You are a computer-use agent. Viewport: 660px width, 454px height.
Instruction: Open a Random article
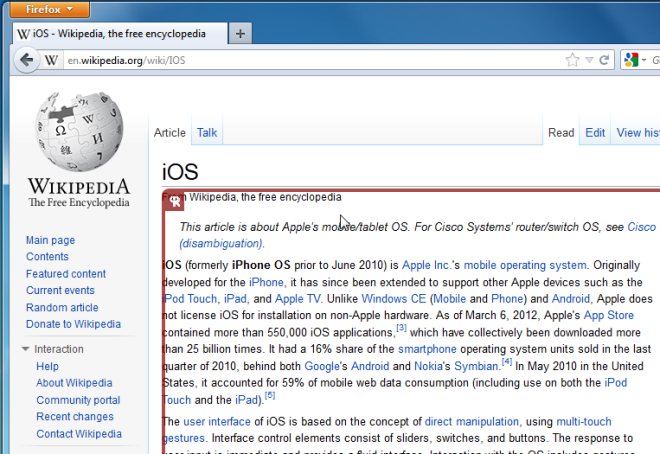[x=62, y=307]
